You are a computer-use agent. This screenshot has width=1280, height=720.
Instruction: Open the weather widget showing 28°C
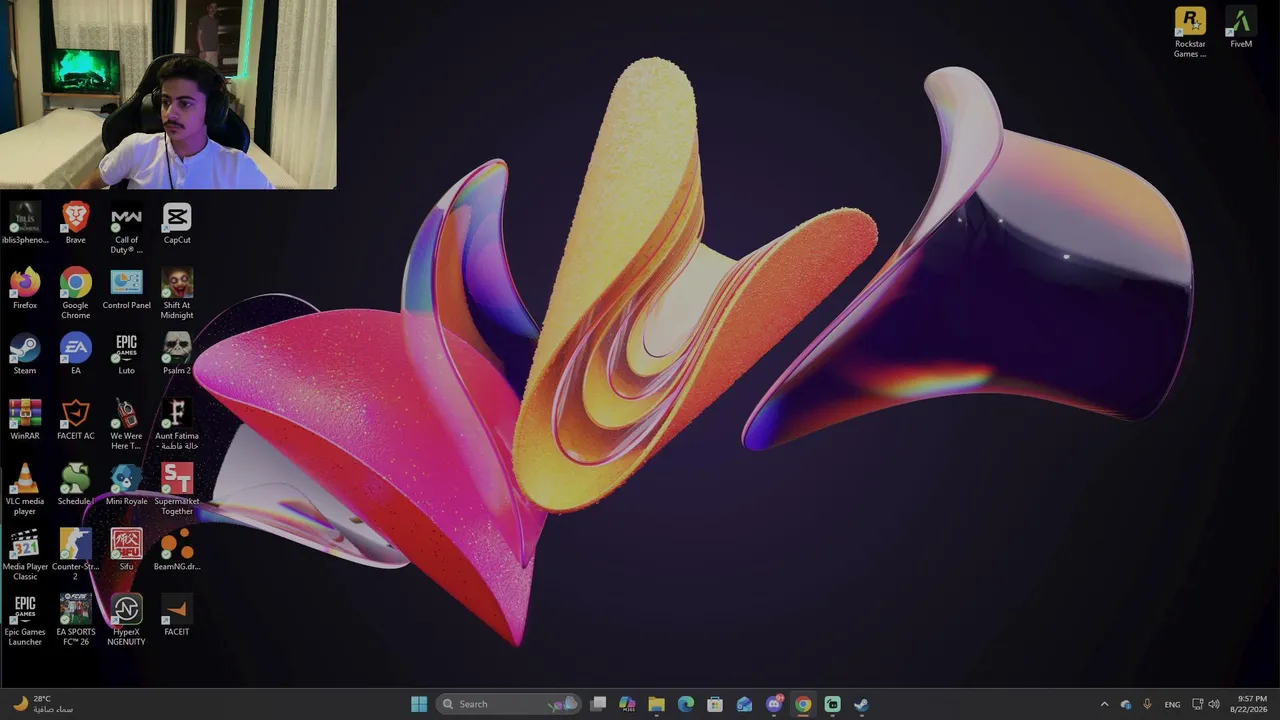coord(44,704)
